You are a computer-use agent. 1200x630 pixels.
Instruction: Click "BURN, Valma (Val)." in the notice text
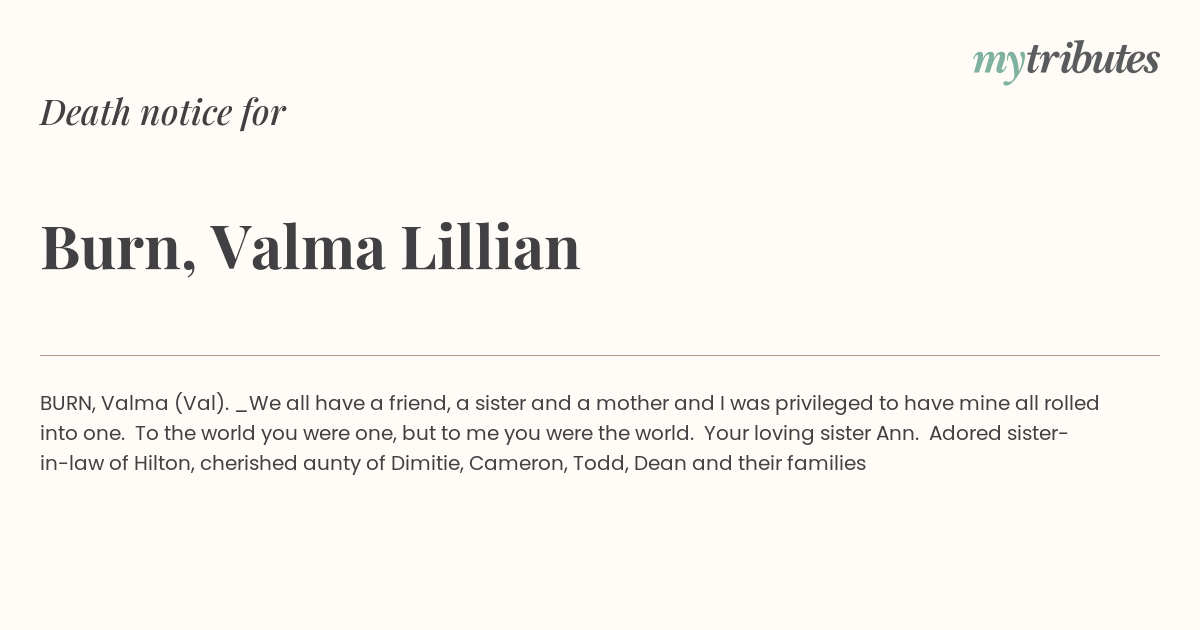[x=135, y=404]
